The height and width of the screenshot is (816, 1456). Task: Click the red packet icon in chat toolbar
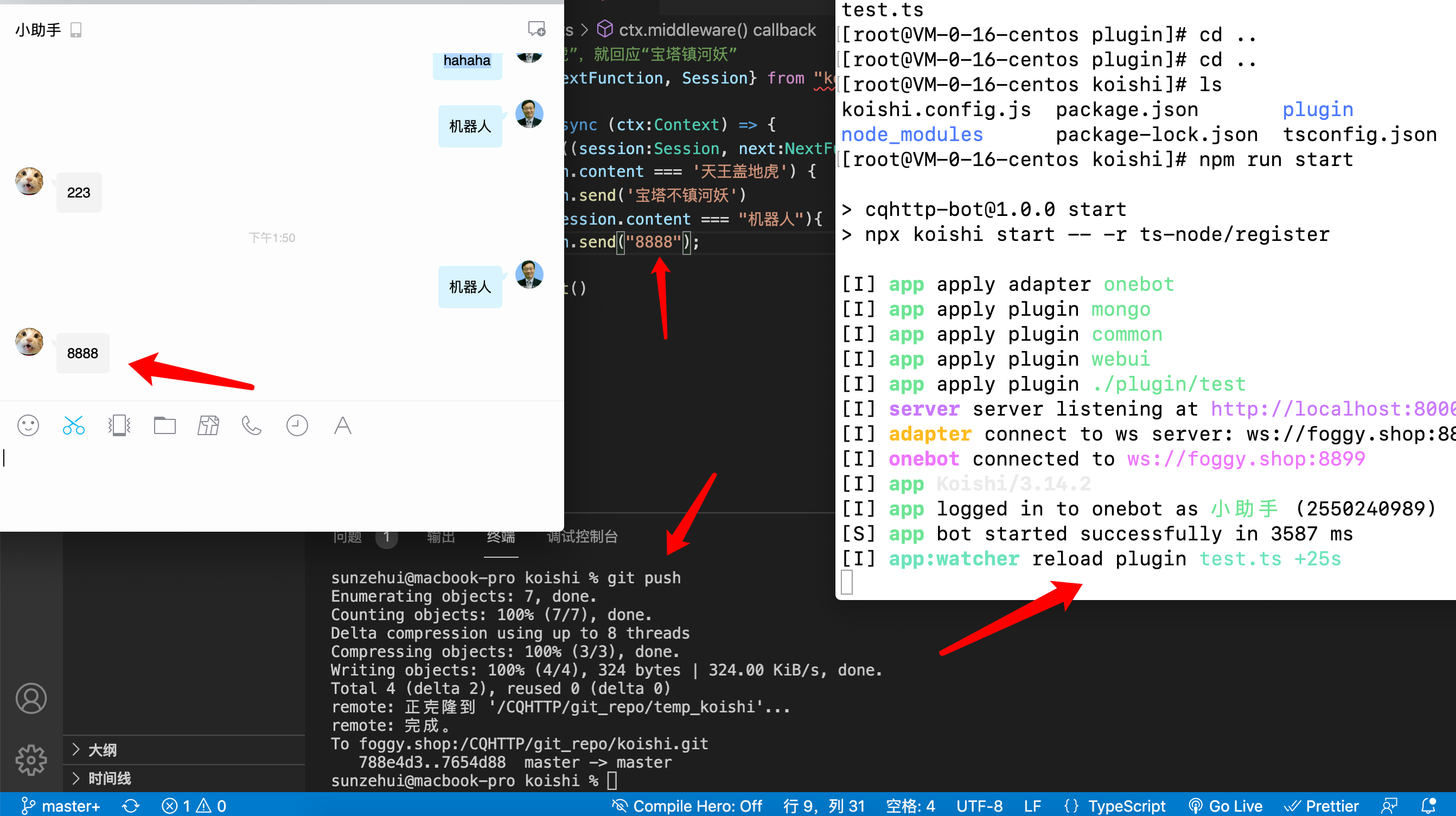(208, 425)
